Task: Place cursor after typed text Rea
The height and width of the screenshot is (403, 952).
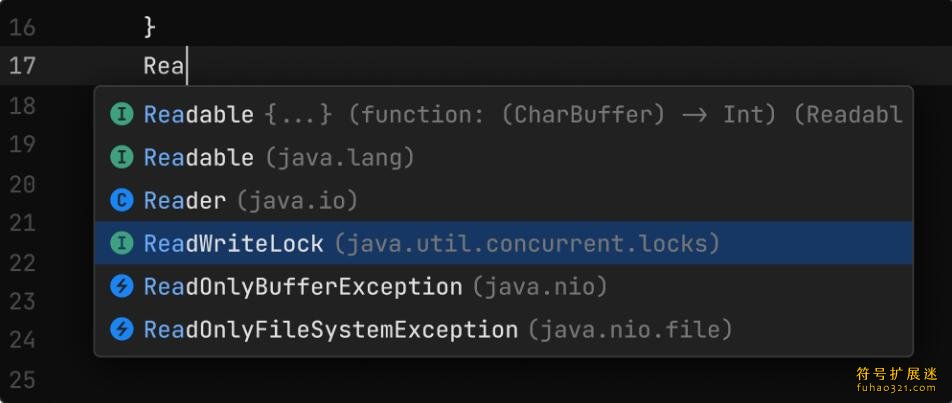Action: pyautogui.click(x=187, y=66)
